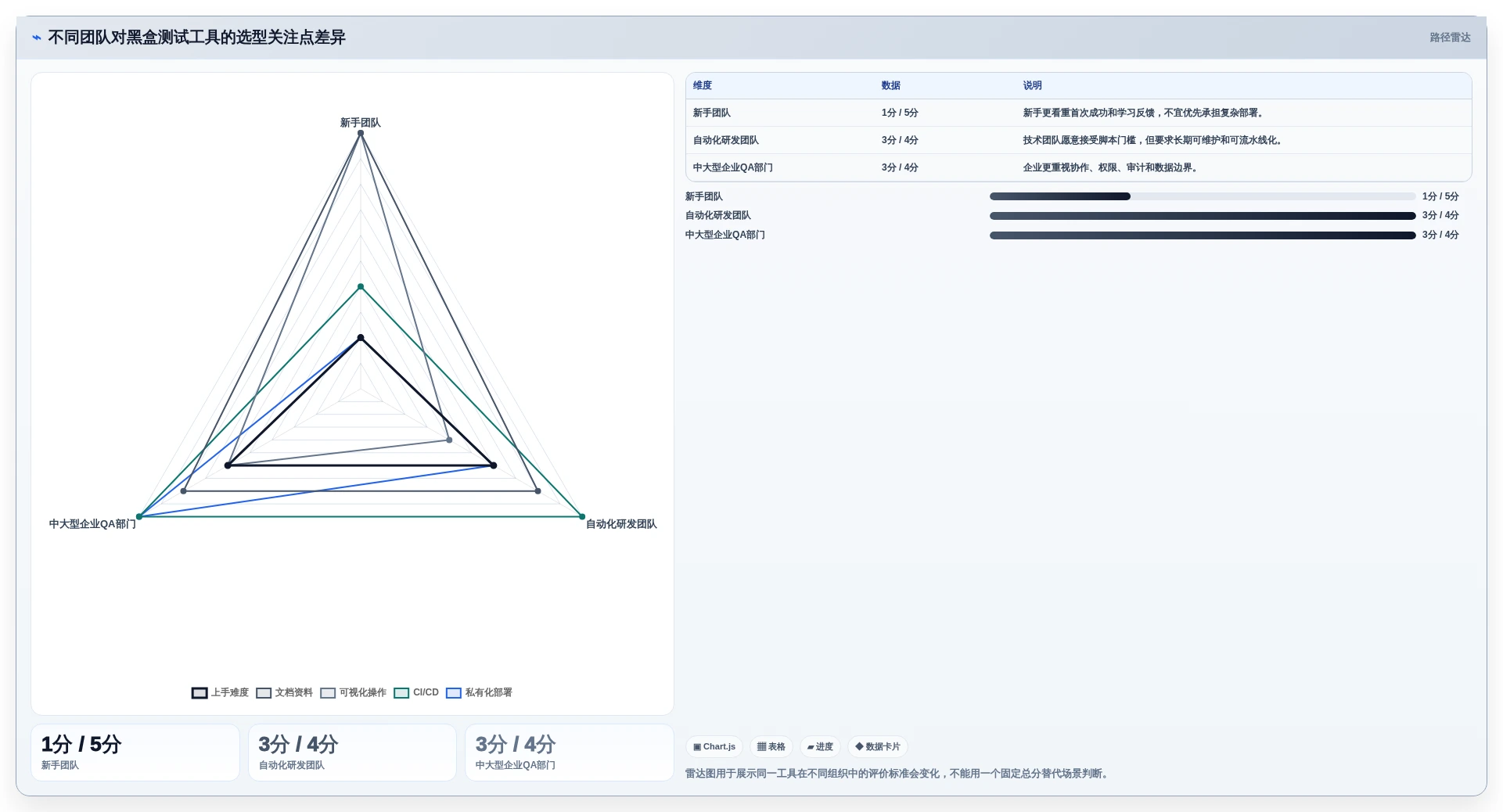Screen dimensions: 1503x812
Task: Click the footer note about 雷达图
Action: pyautogui.click(x=899, y=774)
